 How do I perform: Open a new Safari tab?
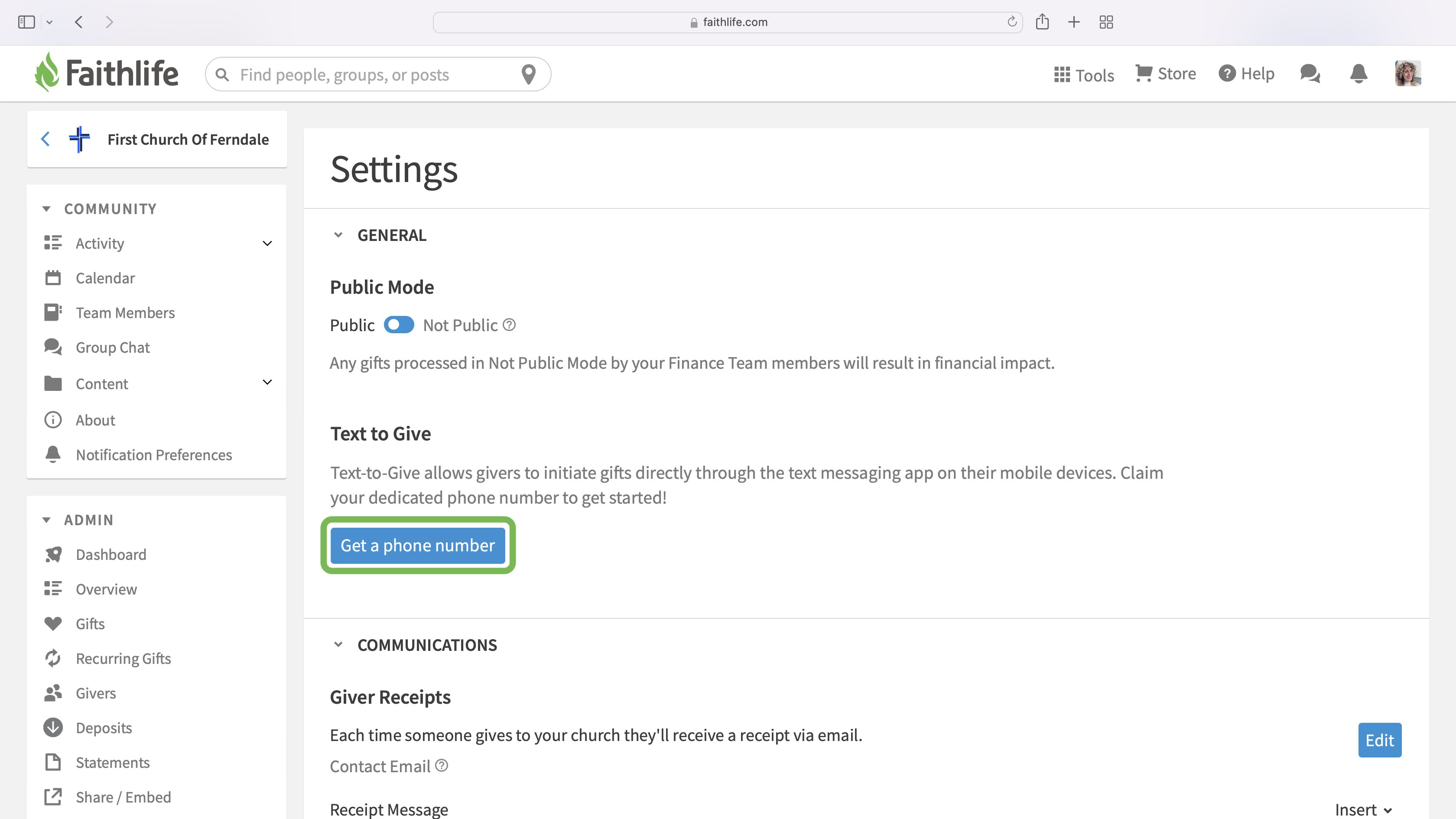pyautogui.click(x=1074, y=22)
